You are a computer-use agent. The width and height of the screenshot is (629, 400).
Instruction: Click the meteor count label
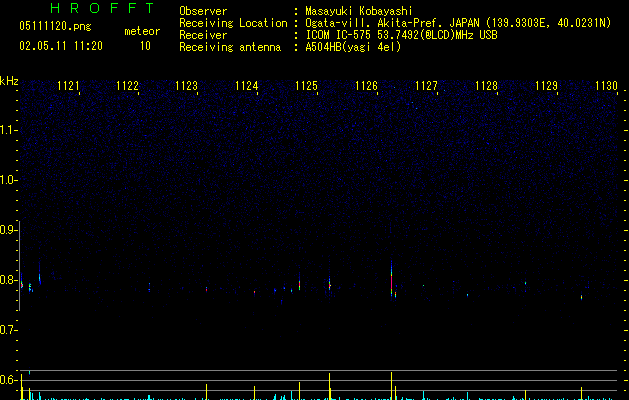(142, 31)
